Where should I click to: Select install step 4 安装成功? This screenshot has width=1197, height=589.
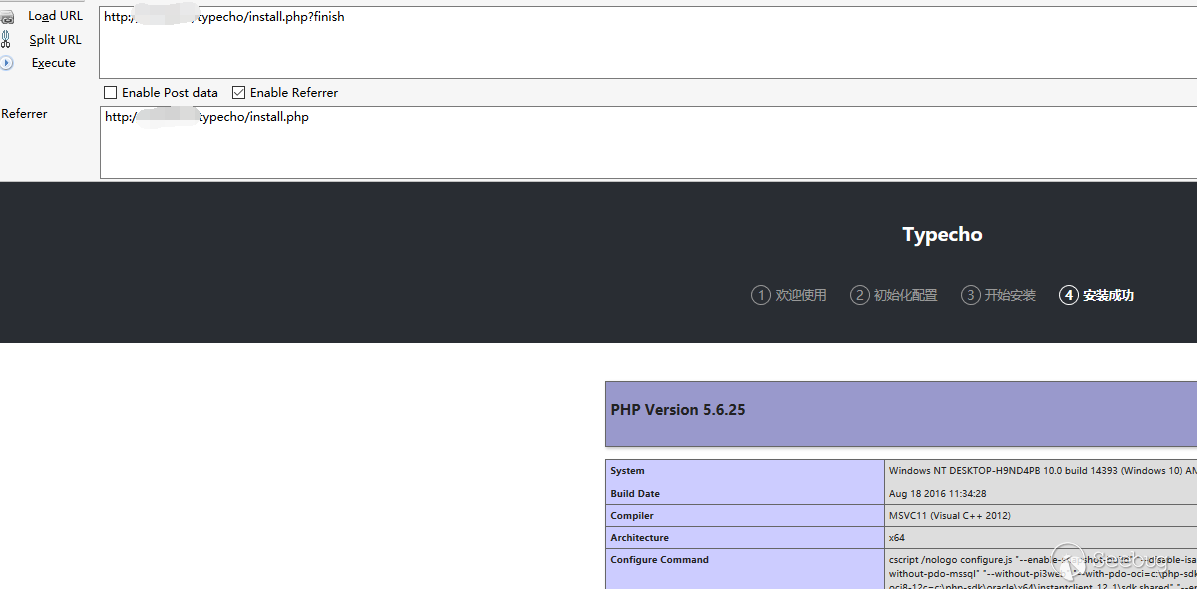pyautogui.click(x=1096, y=294)
